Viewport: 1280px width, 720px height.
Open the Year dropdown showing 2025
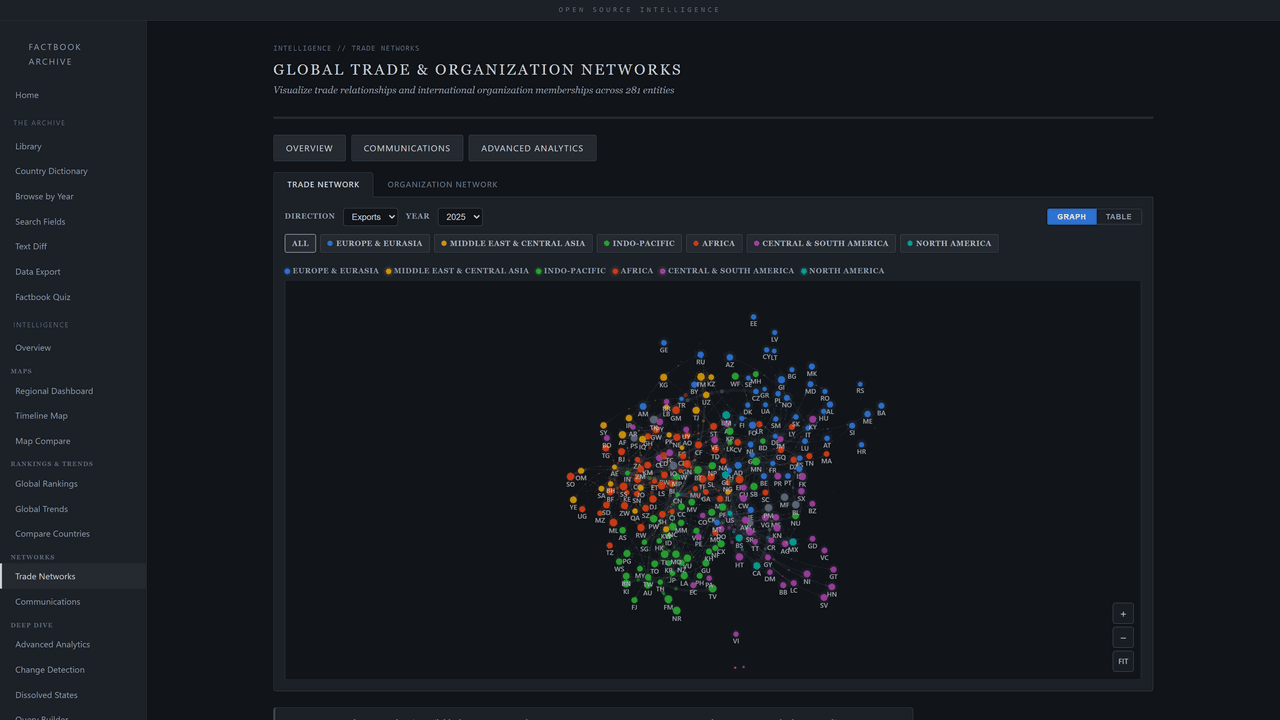460,216
